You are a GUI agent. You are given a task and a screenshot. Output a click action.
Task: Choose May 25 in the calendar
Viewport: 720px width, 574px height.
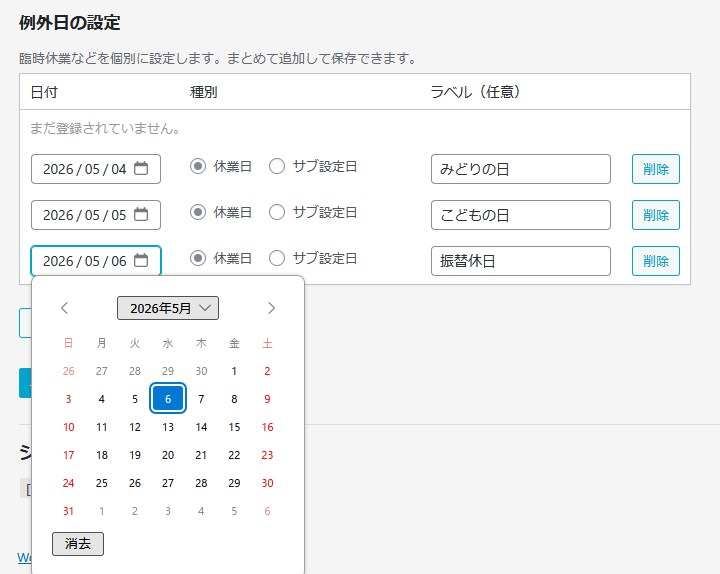(101, 483)
